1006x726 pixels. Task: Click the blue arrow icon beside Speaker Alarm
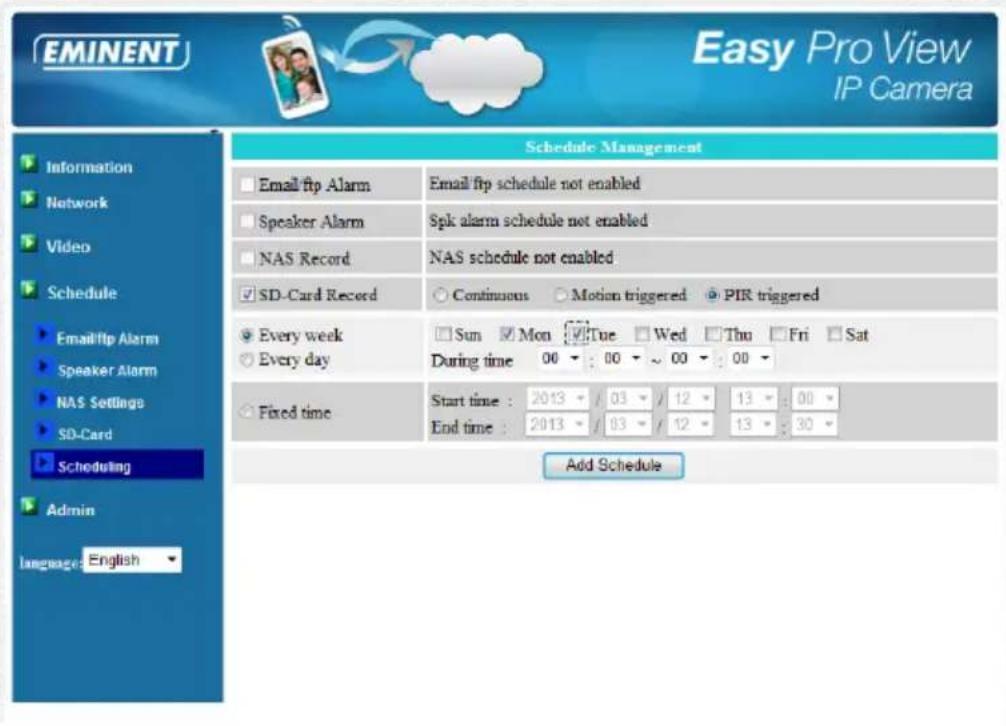tap(44, 367)
